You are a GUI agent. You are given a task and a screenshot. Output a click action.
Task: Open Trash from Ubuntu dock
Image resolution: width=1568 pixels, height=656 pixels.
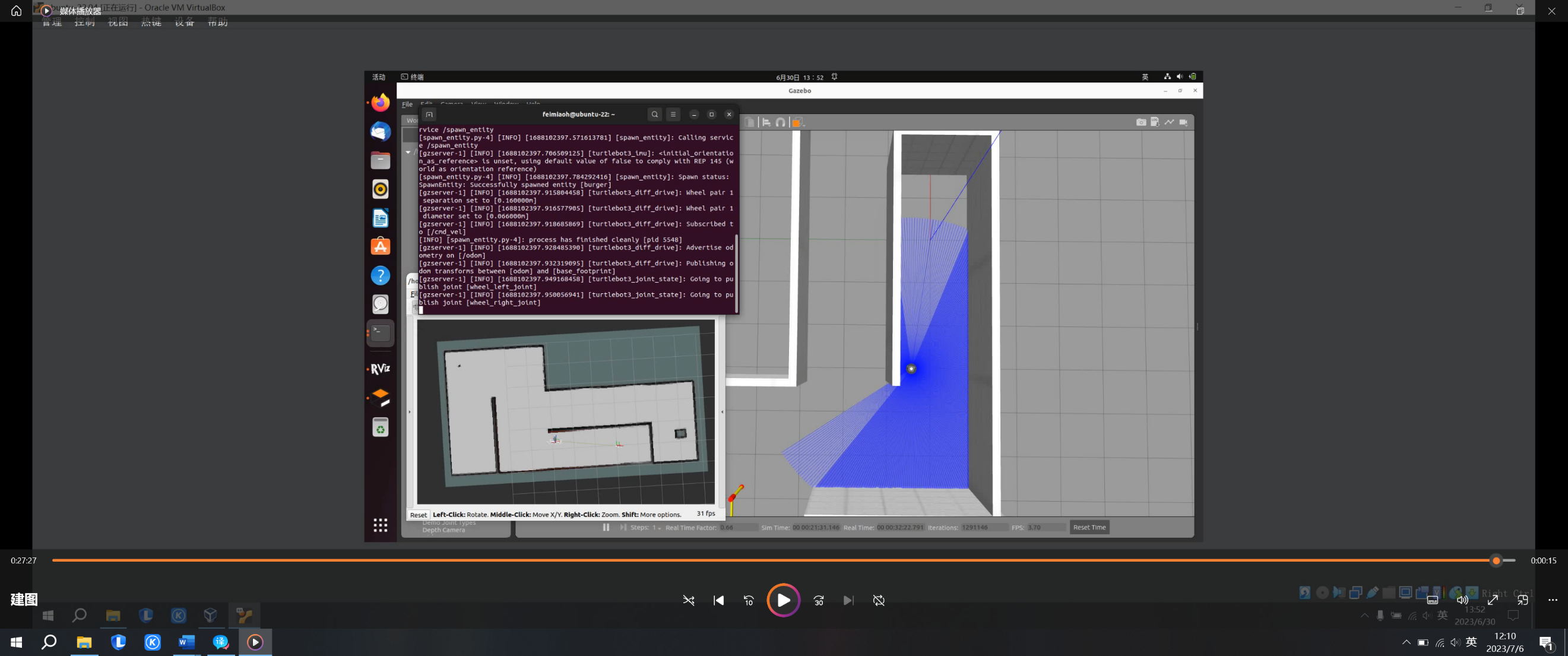381,427
